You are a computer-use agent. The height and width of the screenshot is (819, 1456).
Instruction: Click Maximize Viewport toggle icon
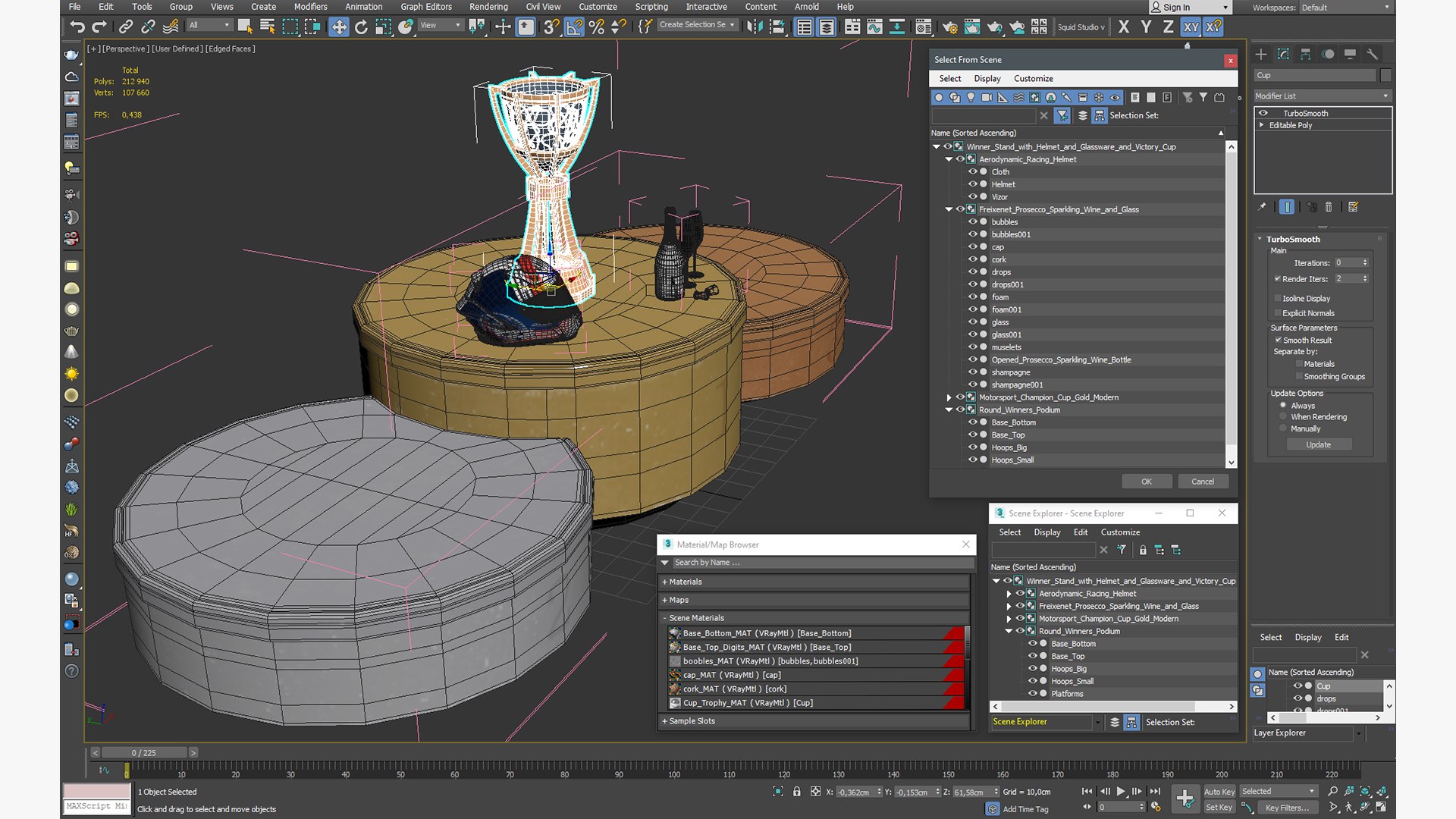[1382, 807]
